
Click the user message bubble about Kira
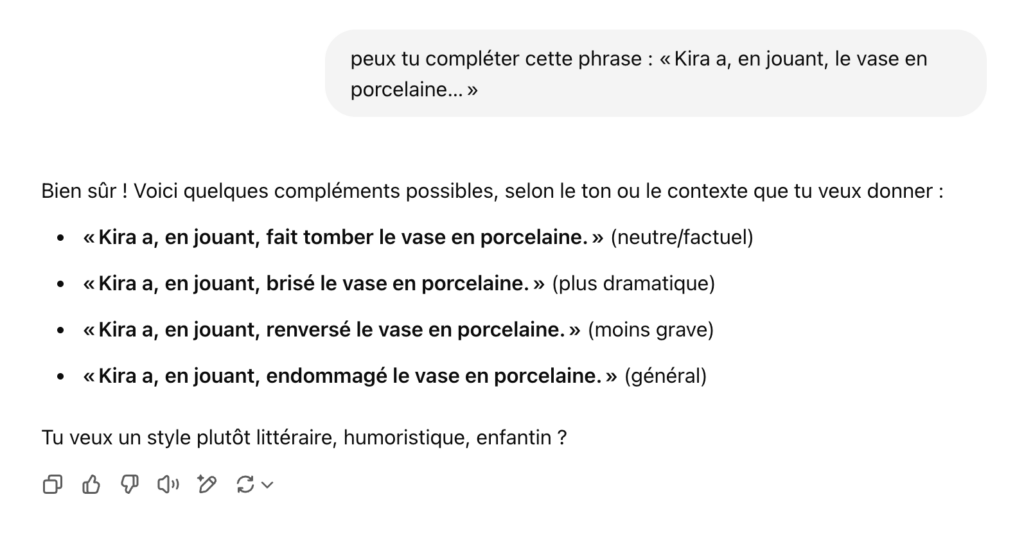coord(654,73)
